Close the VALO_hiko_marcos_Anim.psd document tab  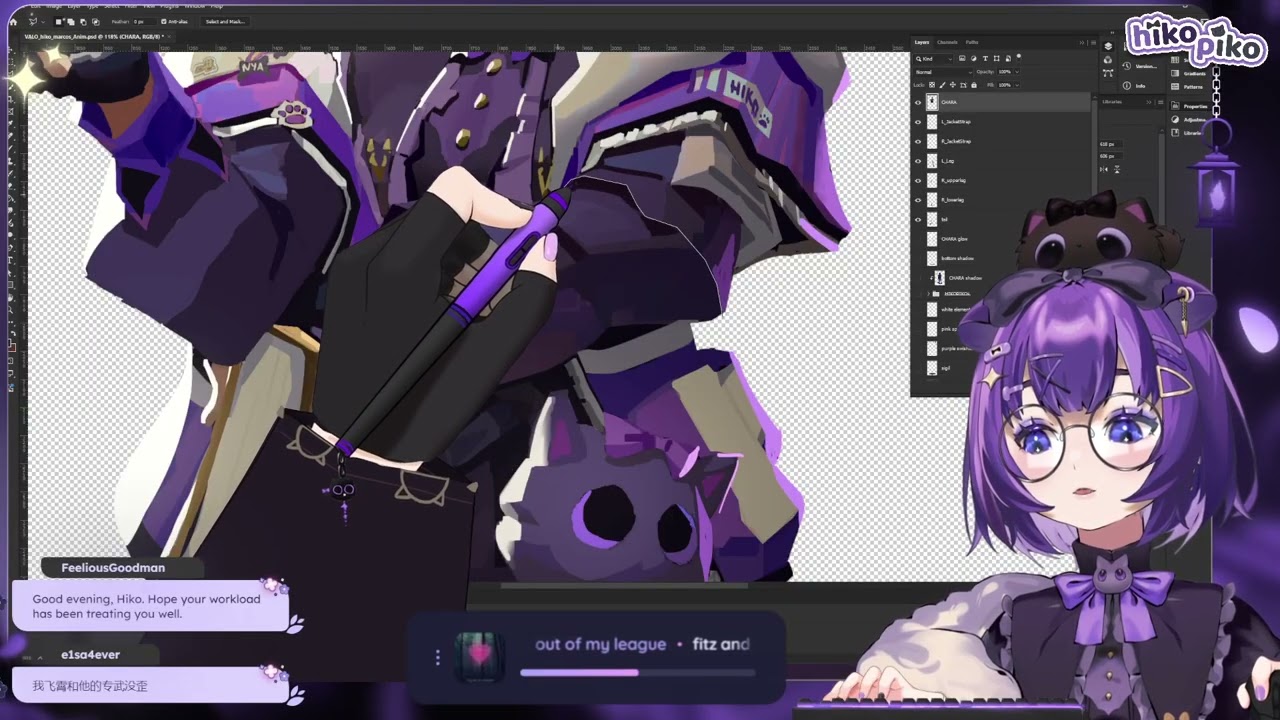point(169,36)
